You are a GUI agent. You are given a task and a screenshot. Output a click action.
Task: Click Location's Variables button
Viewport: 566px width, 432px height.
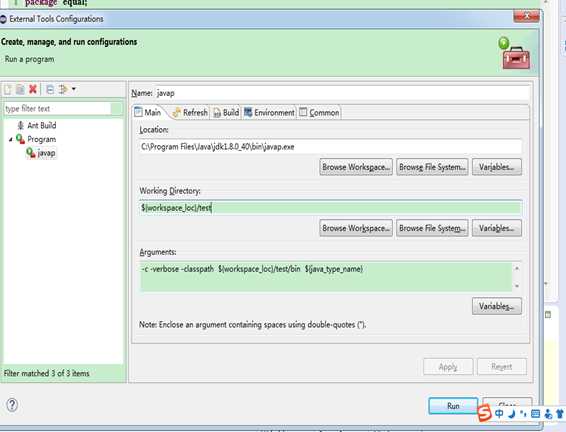coord(497,167)
